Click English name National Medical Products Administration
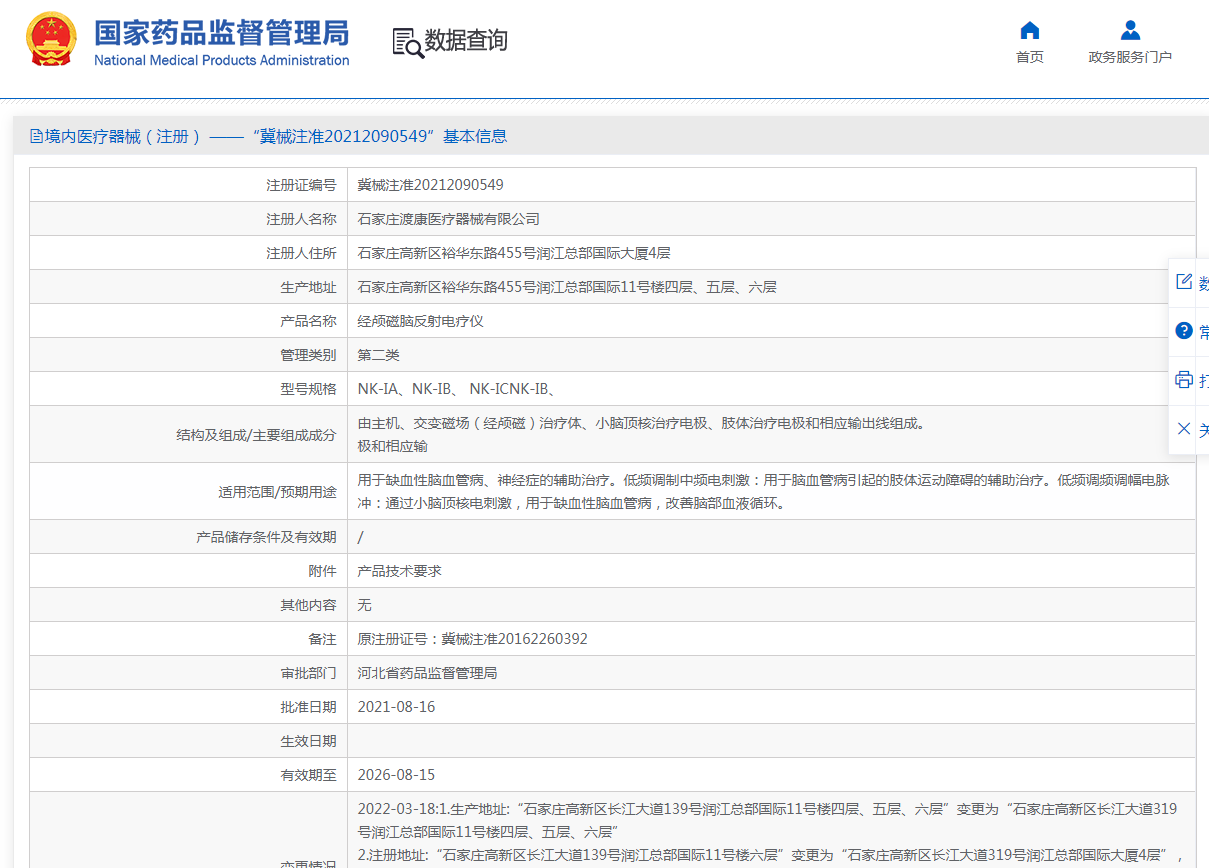Viewport: 1209px width, 868px height. [x=222, y=60]
